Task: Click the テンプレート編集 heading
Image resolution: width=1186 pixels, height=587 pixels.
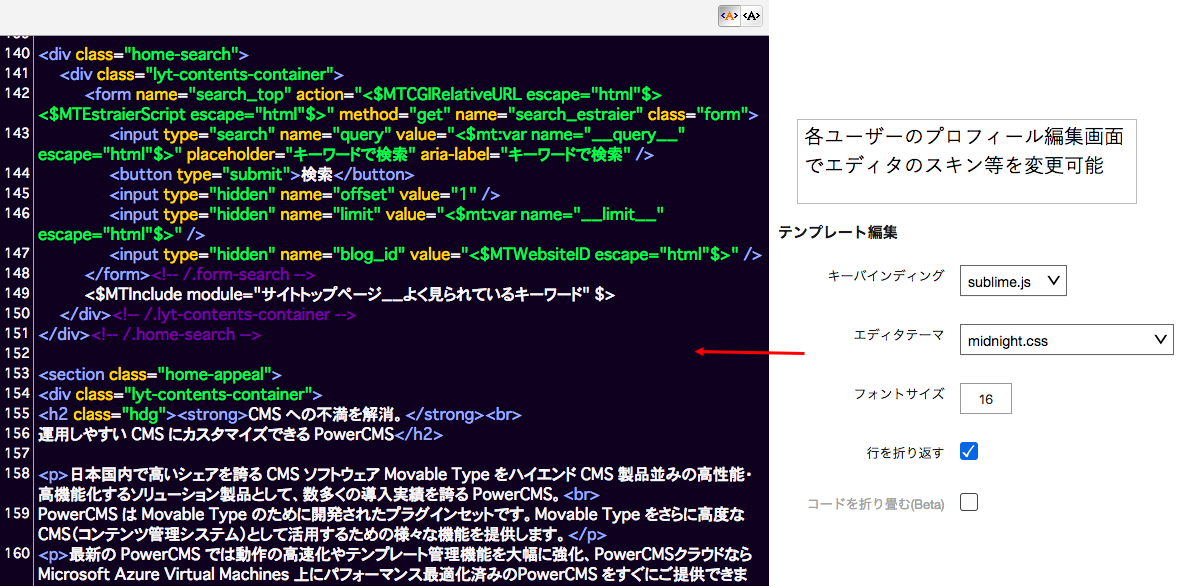Action: coord(838,233)
